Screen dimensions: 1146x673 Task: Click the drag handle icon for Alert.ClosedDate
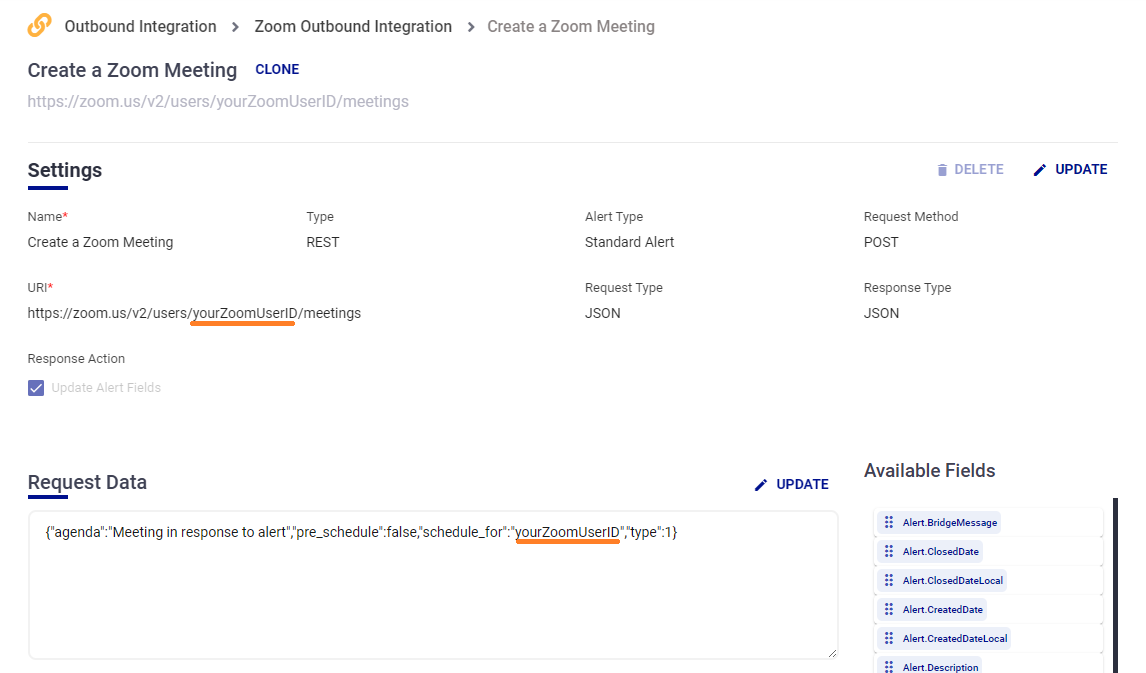[889, 551]
